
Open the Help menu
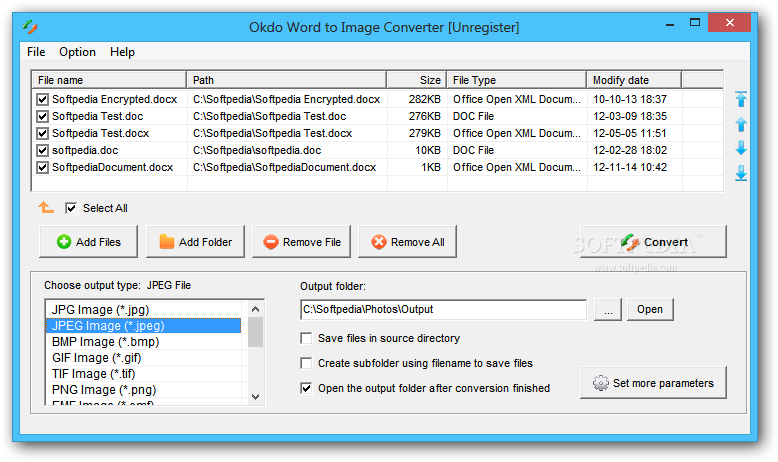point(122,52)
